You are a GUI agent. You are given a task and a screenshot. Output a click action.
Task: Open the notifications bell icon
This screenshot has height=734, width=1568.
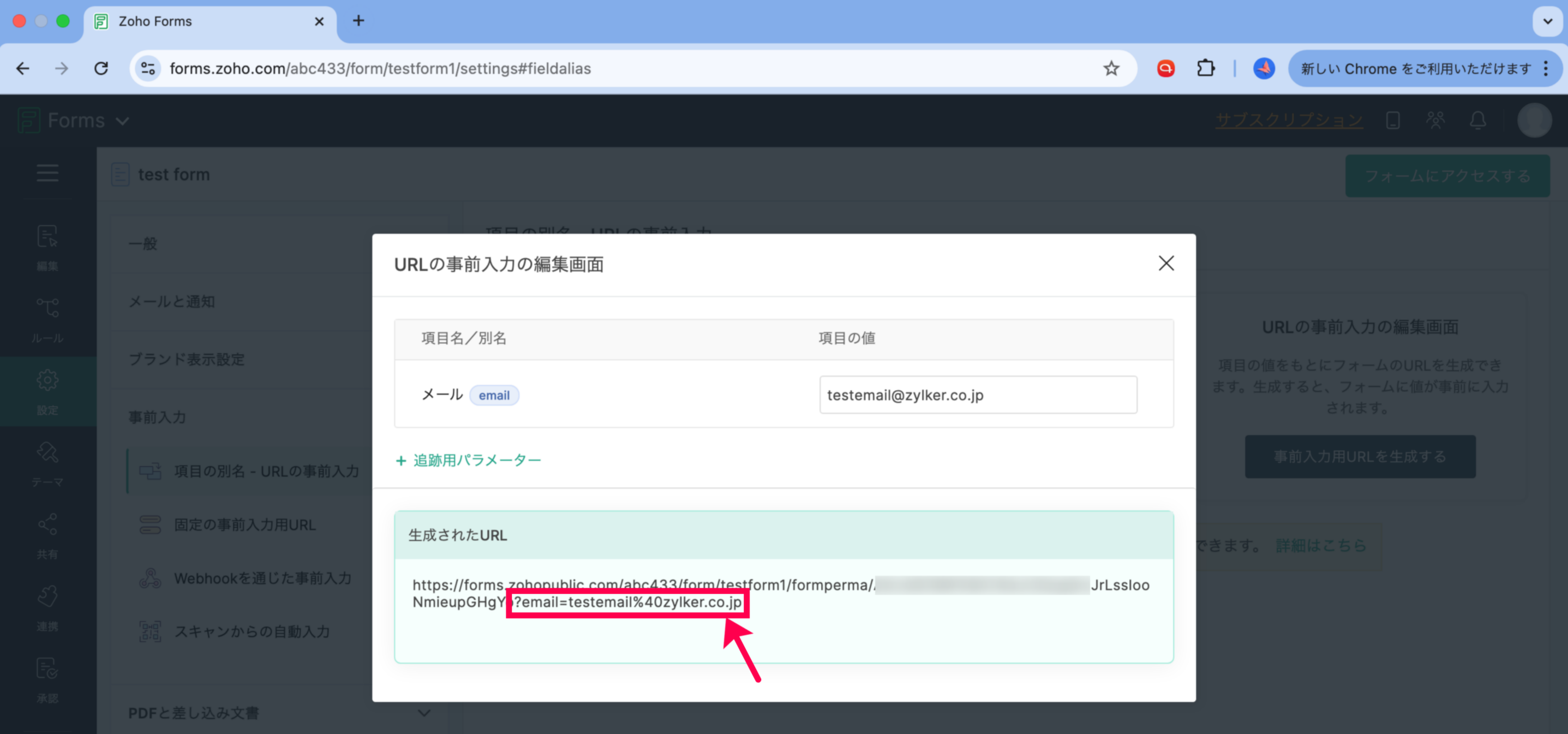pos(1477,121)
